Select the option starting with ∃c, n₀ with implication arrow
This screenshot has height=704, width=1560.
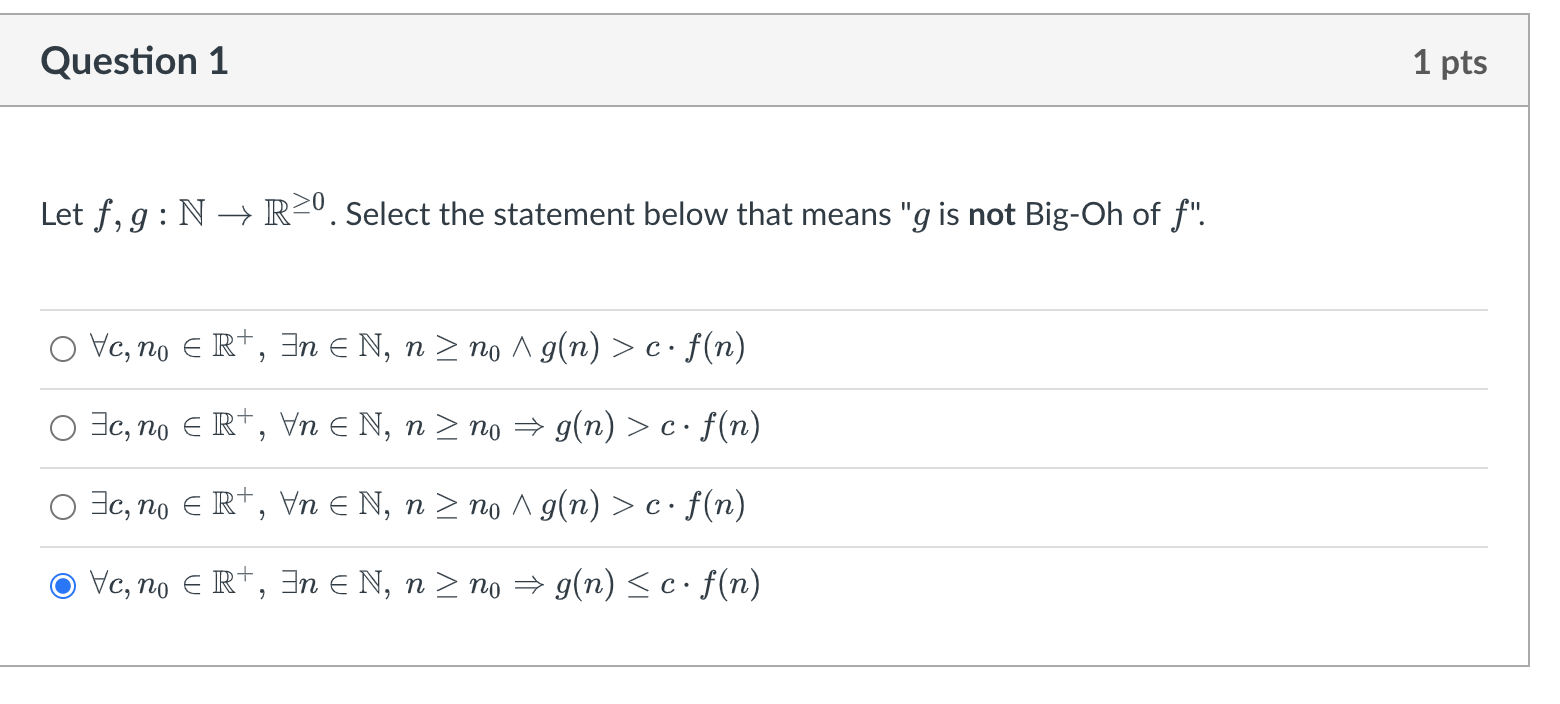coord(62,427)
